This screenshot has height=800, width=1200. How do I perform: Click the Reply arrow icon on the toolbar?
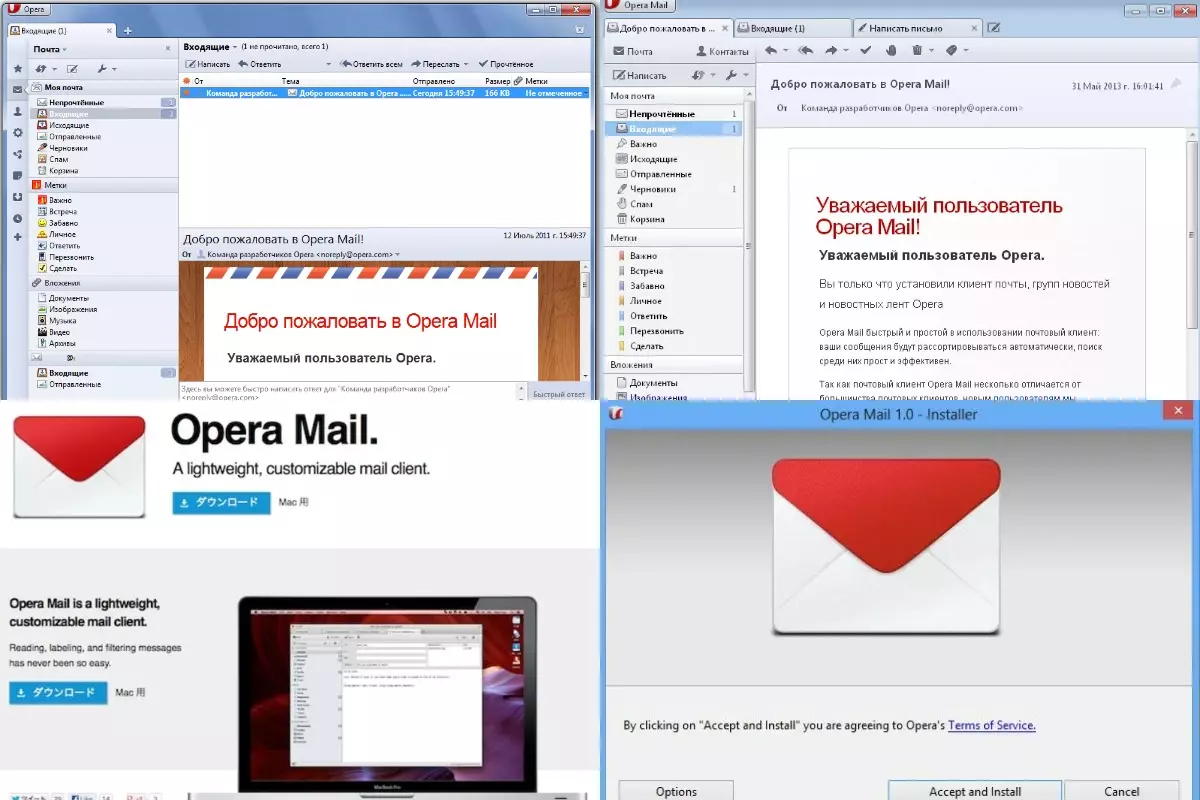point(770,49)
